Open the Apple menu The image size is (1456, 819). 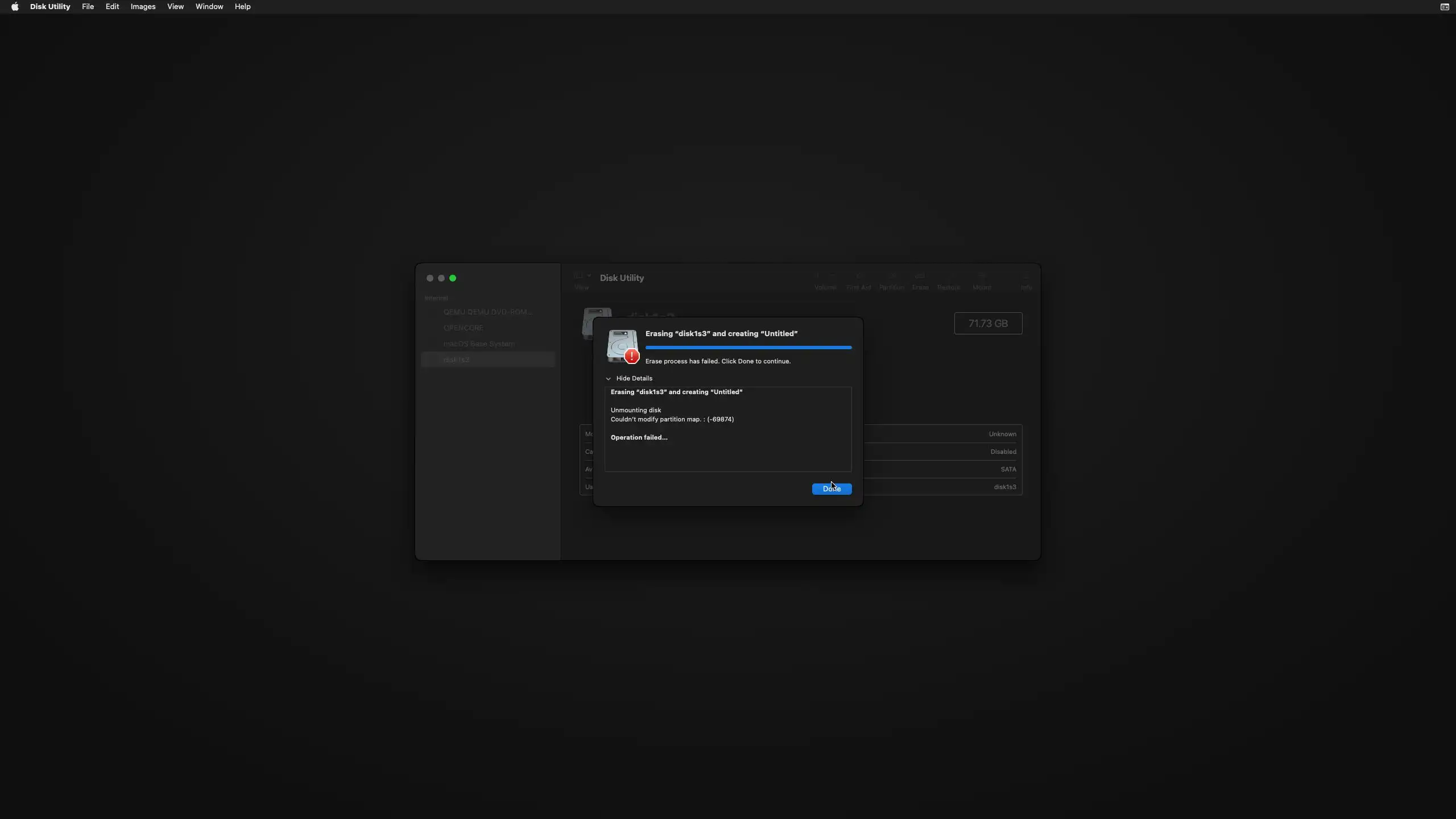[15, 7]
